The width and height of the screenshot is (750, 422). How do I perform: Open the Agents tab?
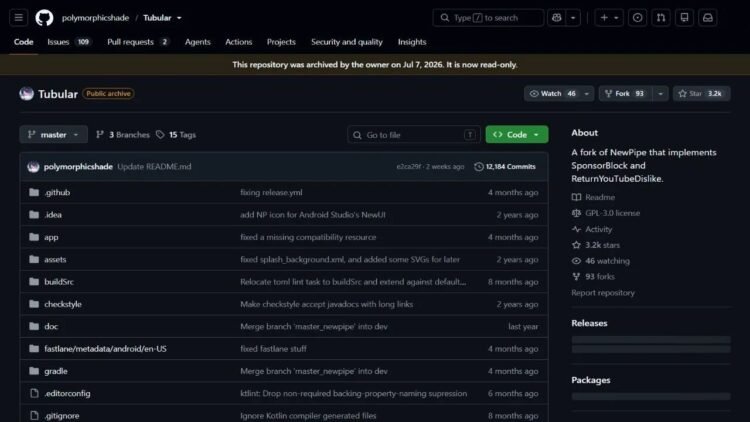tap(198, 42)
